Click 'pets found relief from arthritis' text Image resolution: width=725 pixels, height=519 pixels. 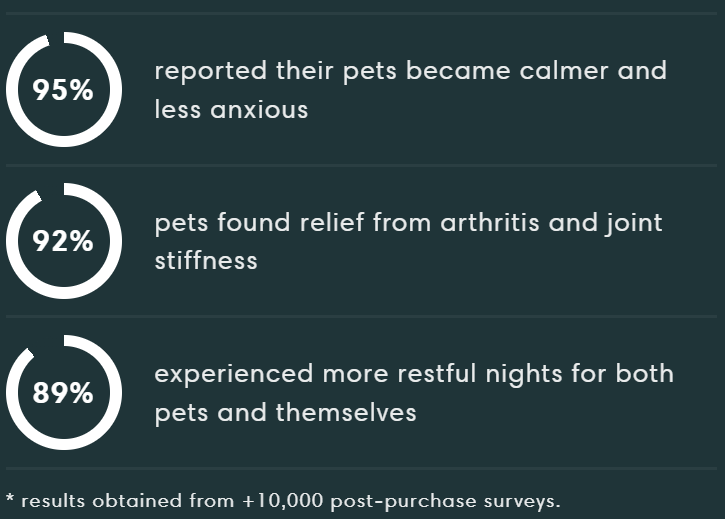[x=347, y=223]
